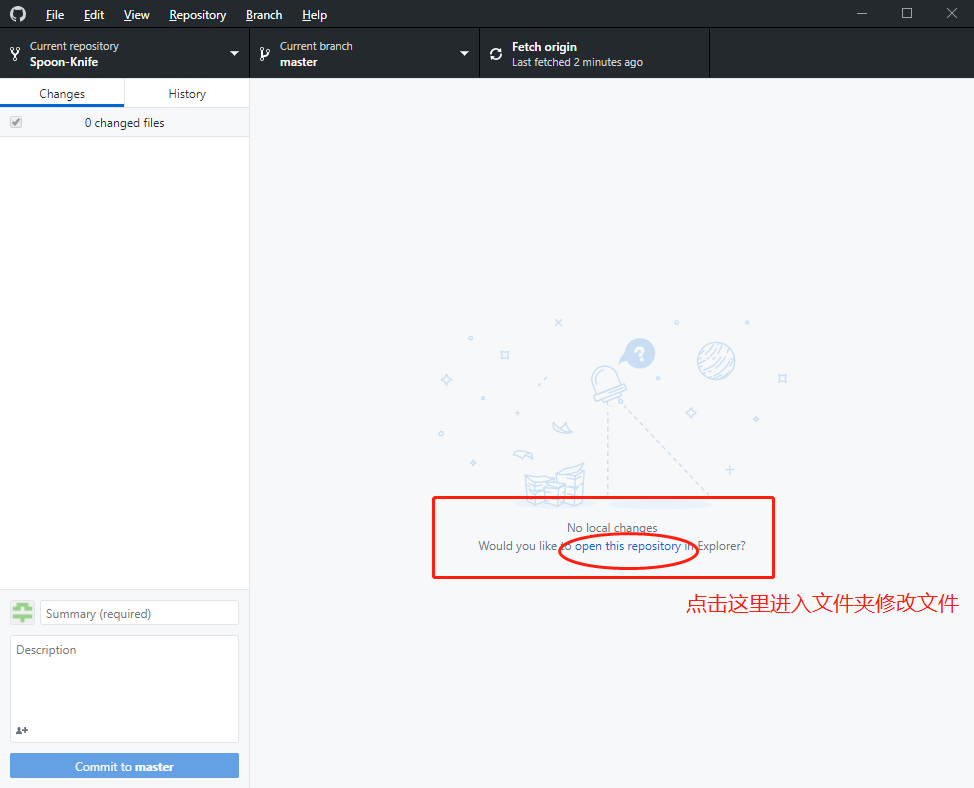Click the GitHub octocat logo
974x788 pixels.
(17, 14)
